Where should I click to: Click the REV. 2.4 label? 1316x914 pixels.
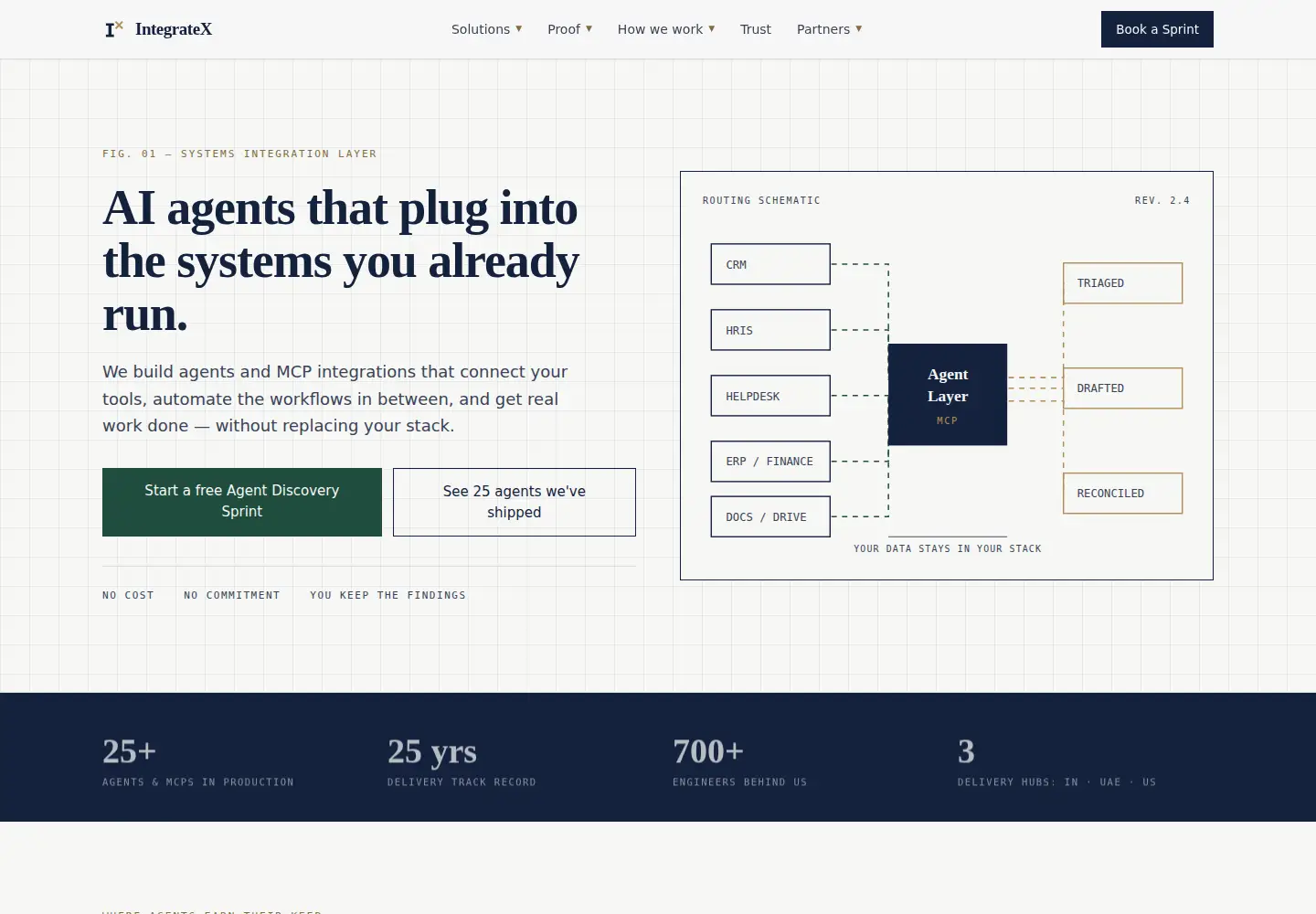click(x=1162, y=200)
